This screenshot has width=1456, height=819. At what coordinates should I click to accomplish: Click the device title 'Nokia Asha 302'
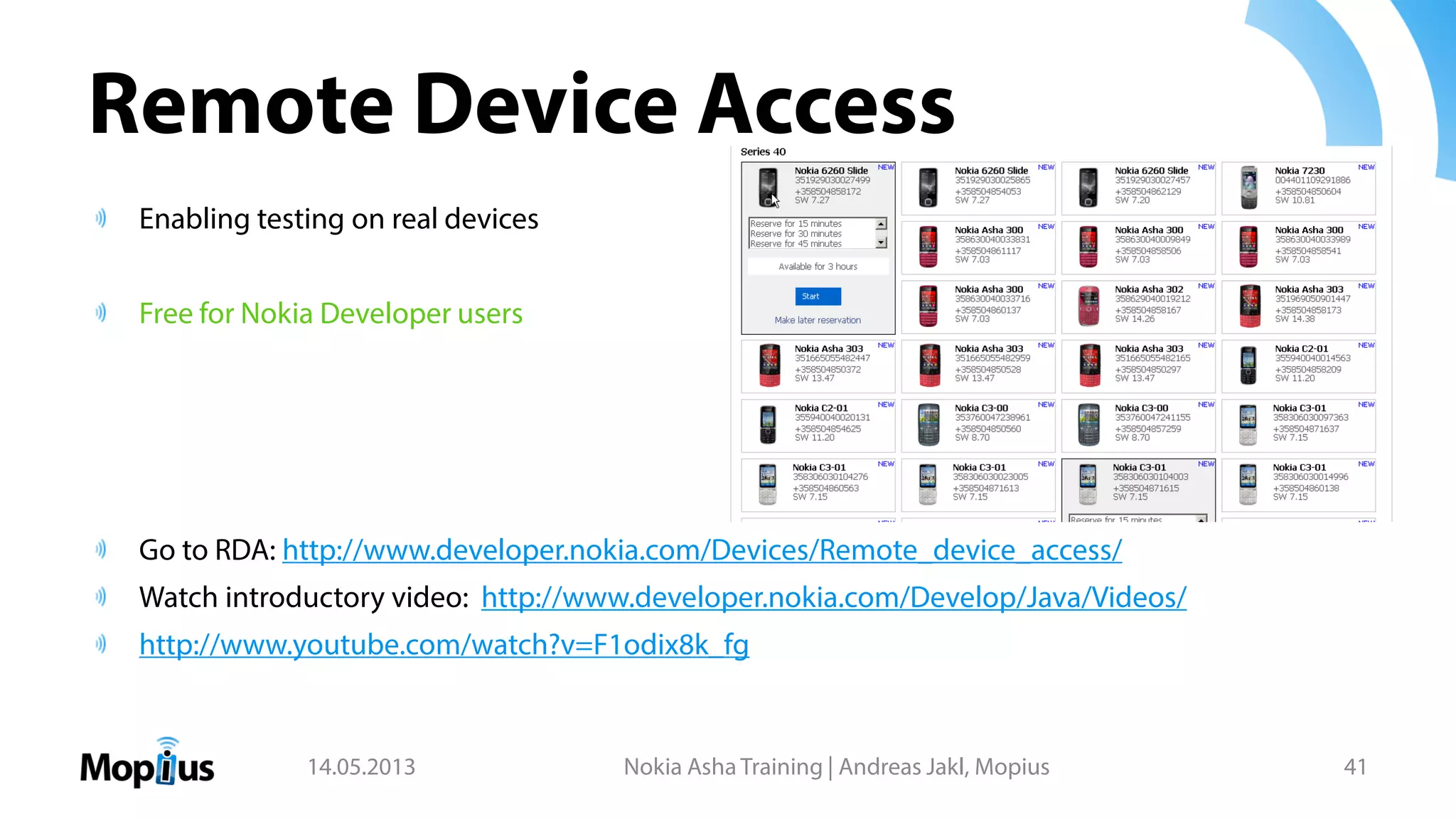[x=1149, y=289]
